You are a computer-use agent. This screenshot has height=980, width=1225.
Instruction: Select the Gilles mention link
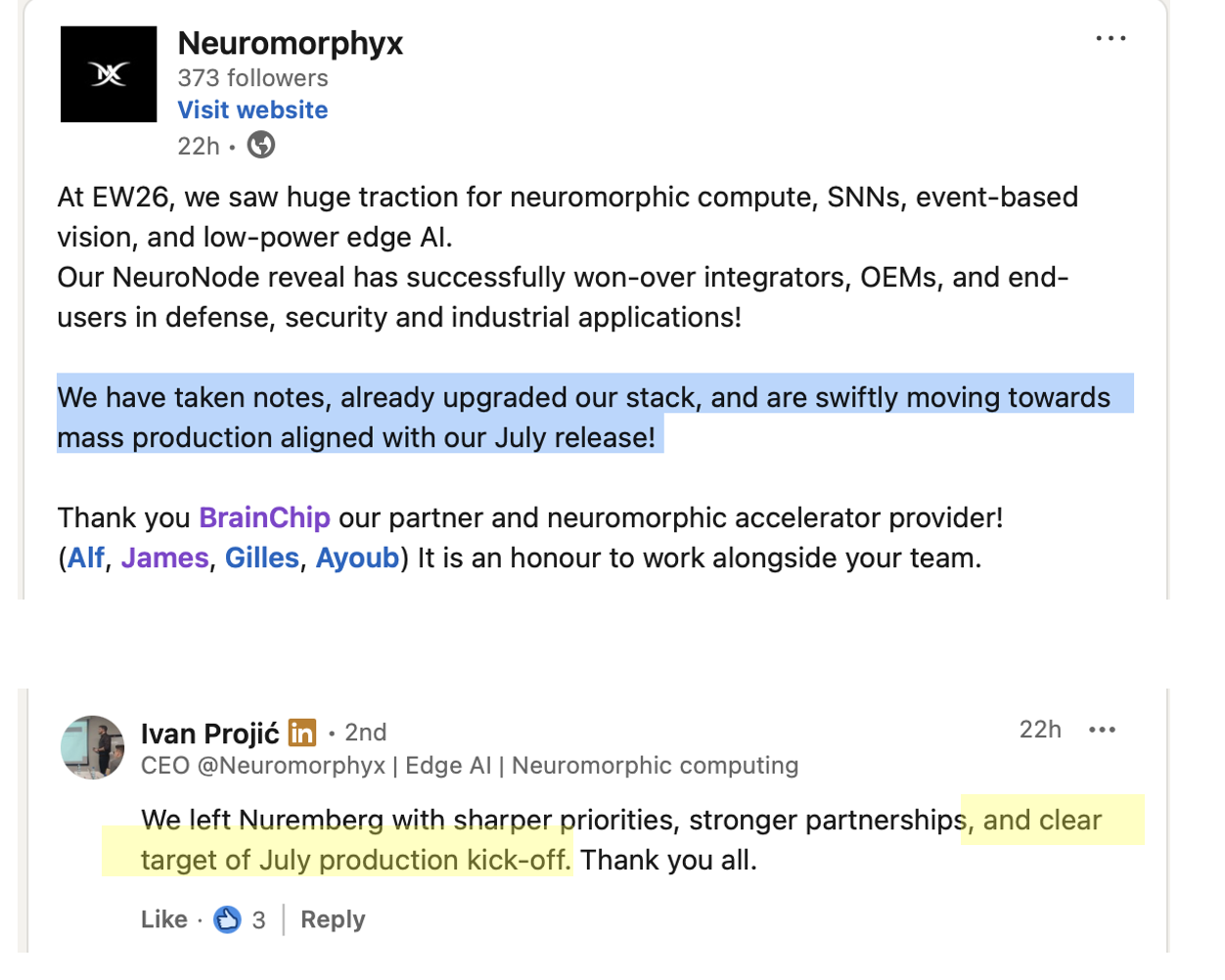pyautogui.click(x=261, y=557)
